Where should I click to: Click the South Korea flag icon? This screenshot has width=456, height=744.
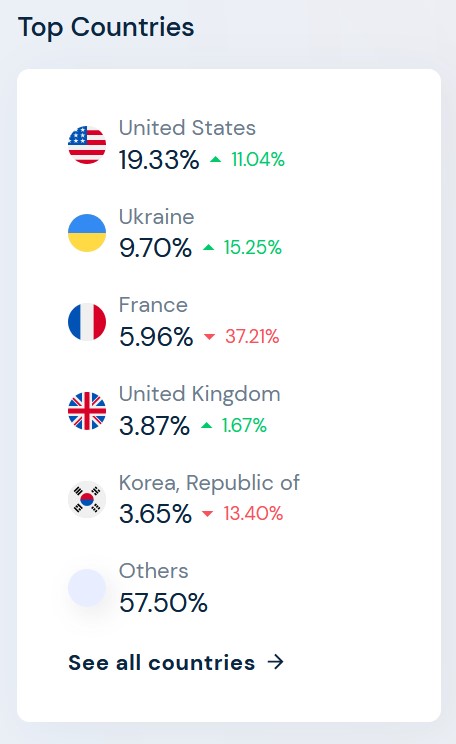tap(87, 499)
